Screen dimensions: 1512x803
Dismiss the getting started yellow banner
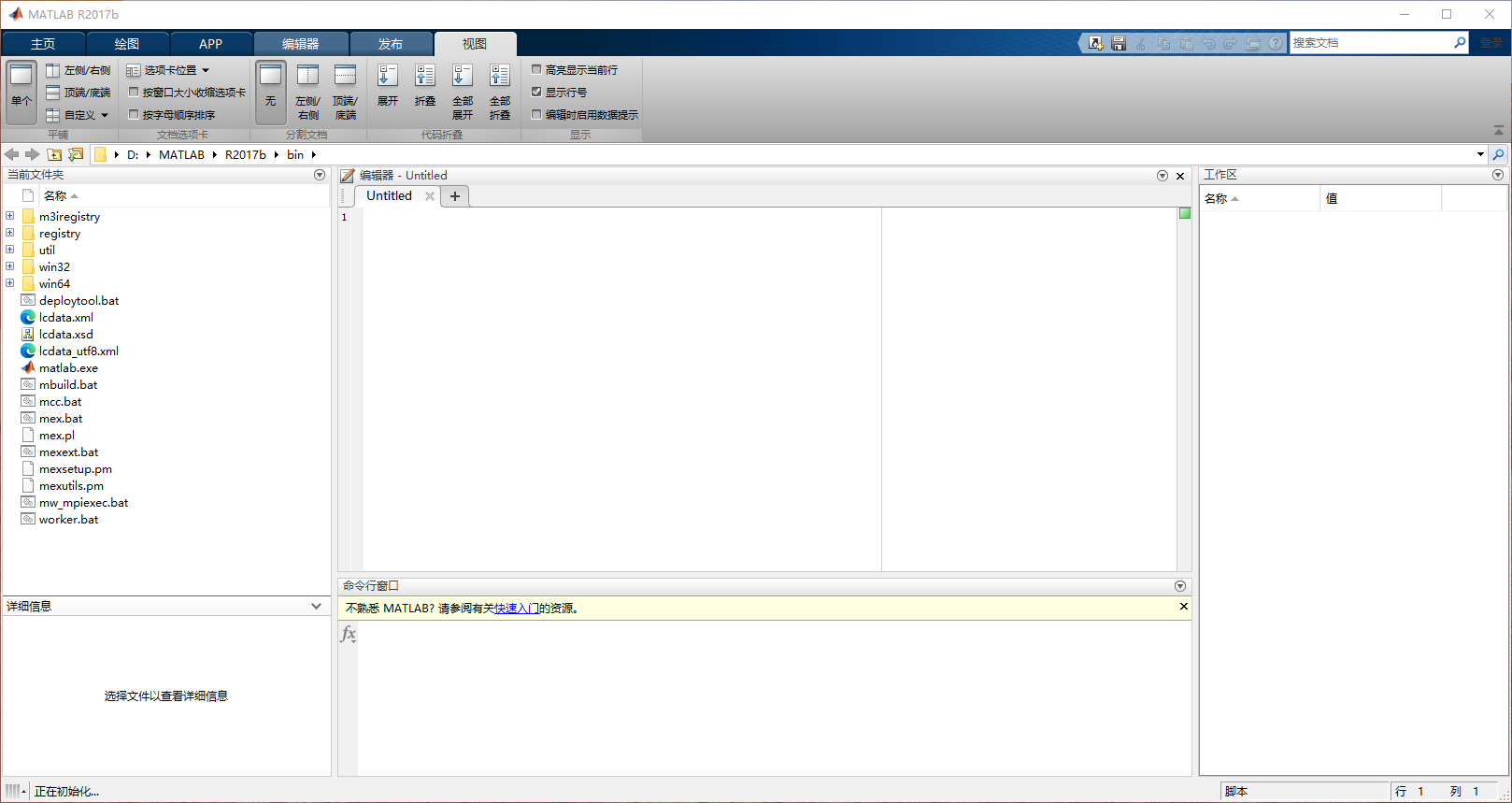(1184, 607)
